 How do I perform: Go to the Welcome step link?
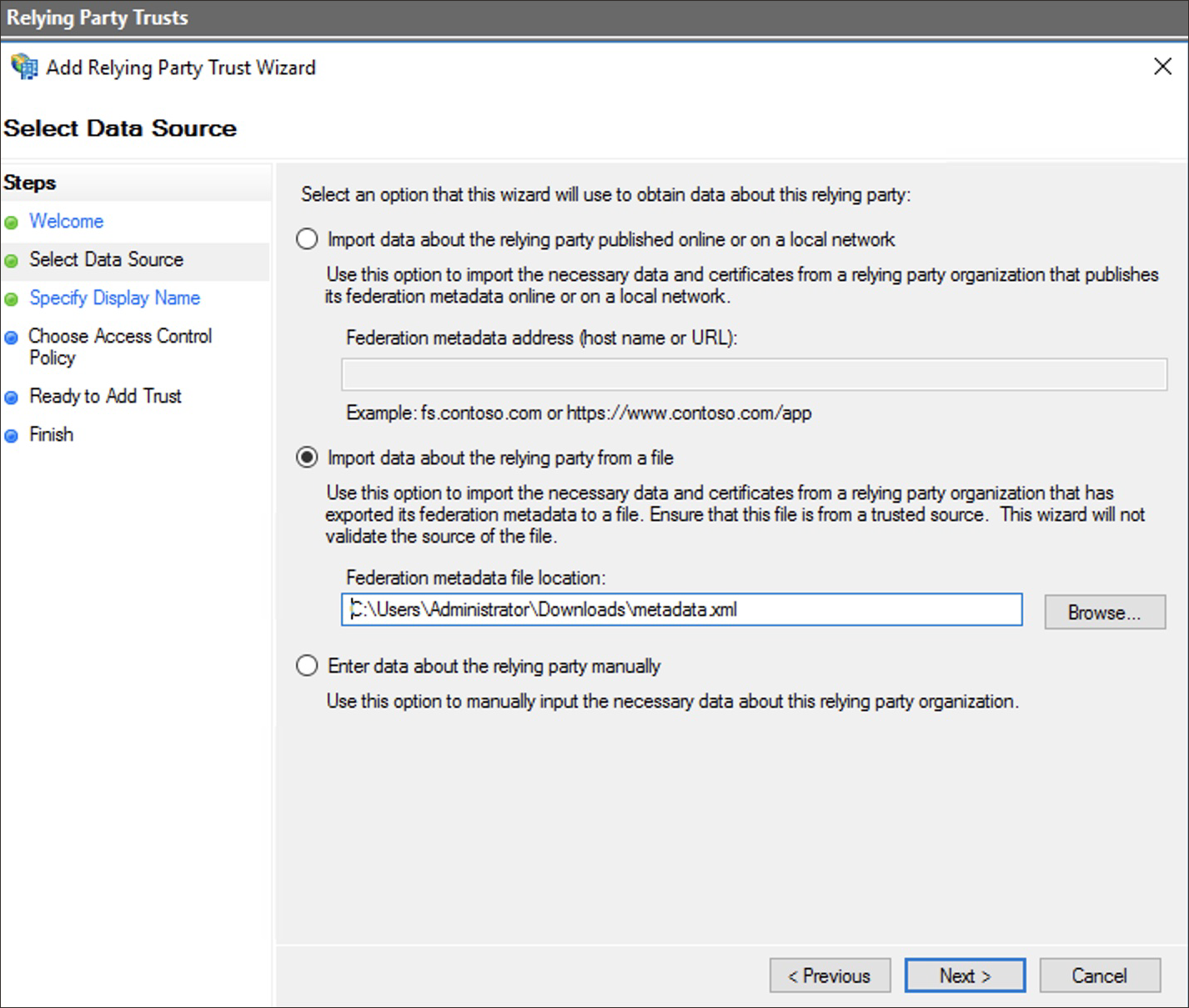coord(67,221)
